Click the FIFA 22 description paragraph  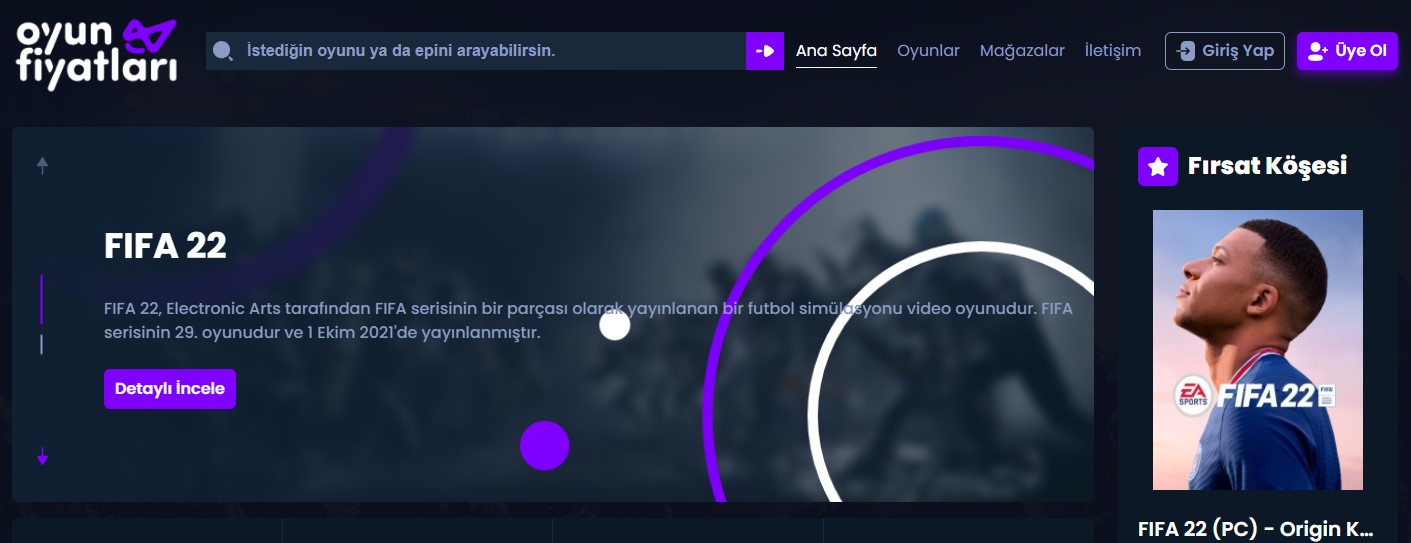(588, 320)
